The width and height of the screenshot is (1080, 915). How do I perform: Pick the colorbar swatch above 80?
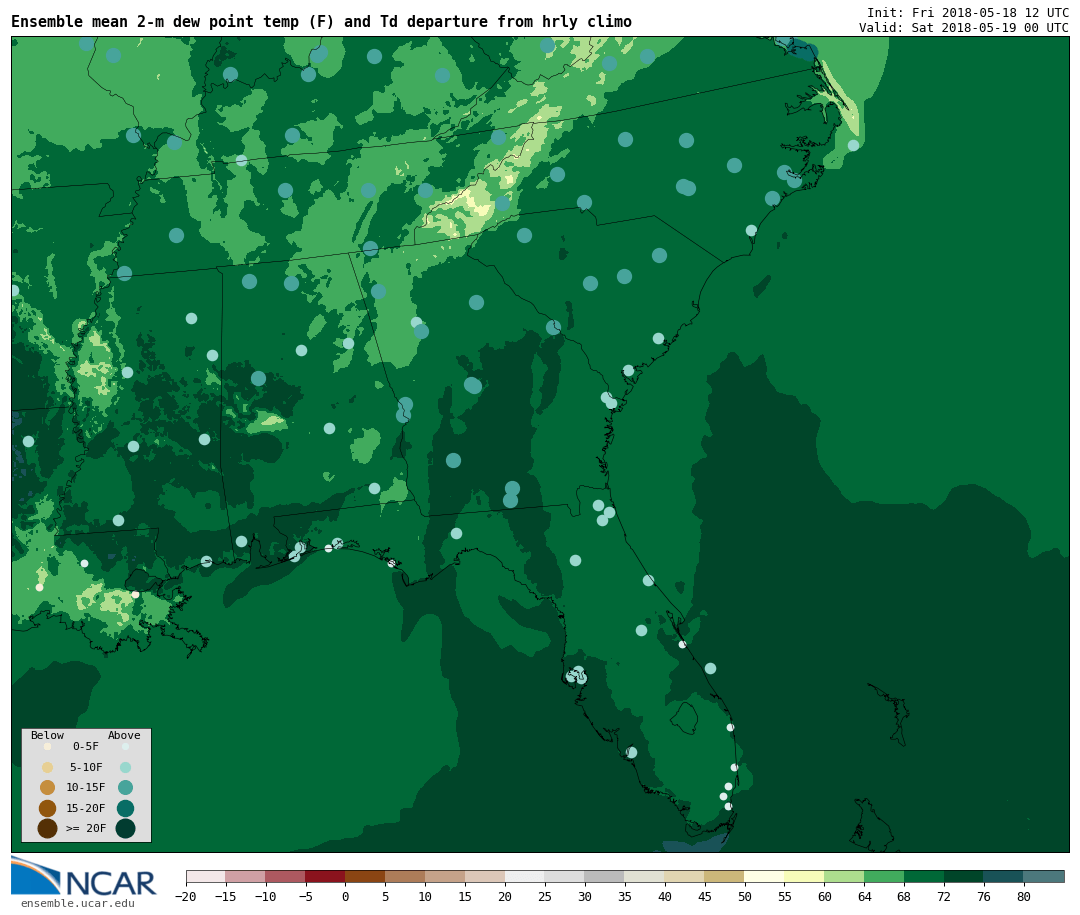pos(1043,877)
